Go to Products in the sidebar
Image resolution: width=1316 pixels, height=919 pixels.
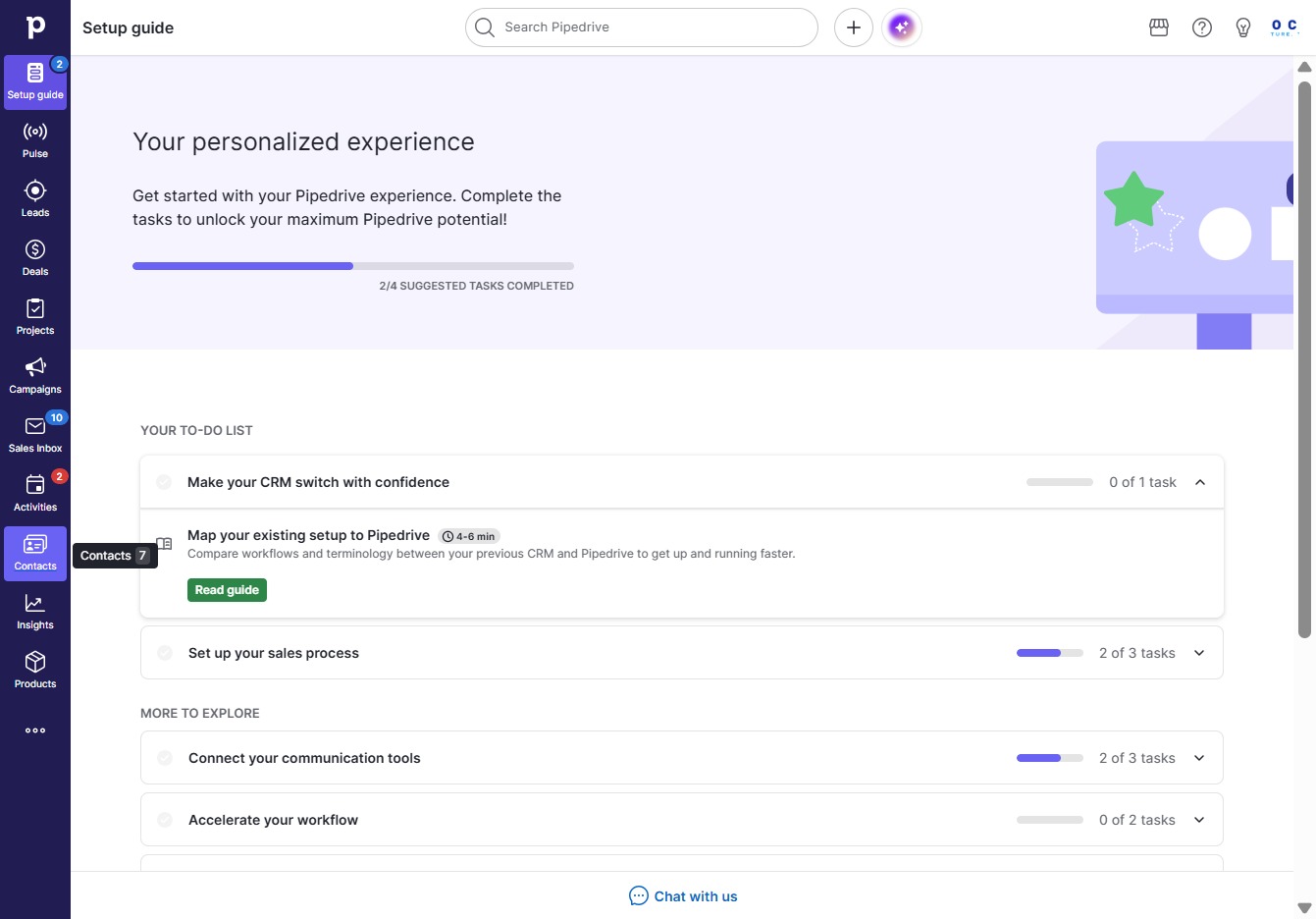(x=35, y=671)
